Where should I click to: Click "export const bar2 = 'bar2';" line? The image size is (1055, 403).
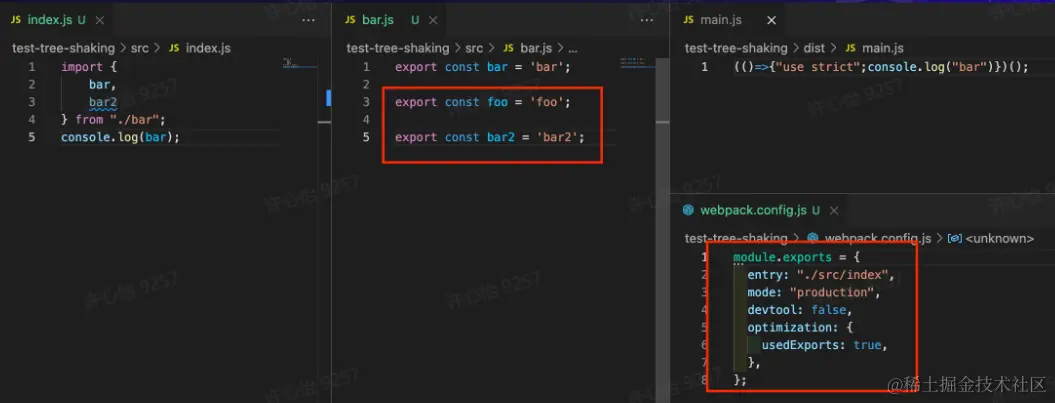click(x=490, y=137)
